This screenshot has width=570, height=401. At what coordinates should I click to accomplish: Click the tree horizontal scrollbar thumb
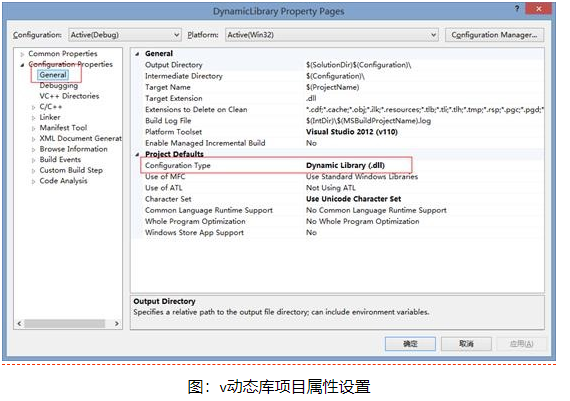[x=65, y=324]
